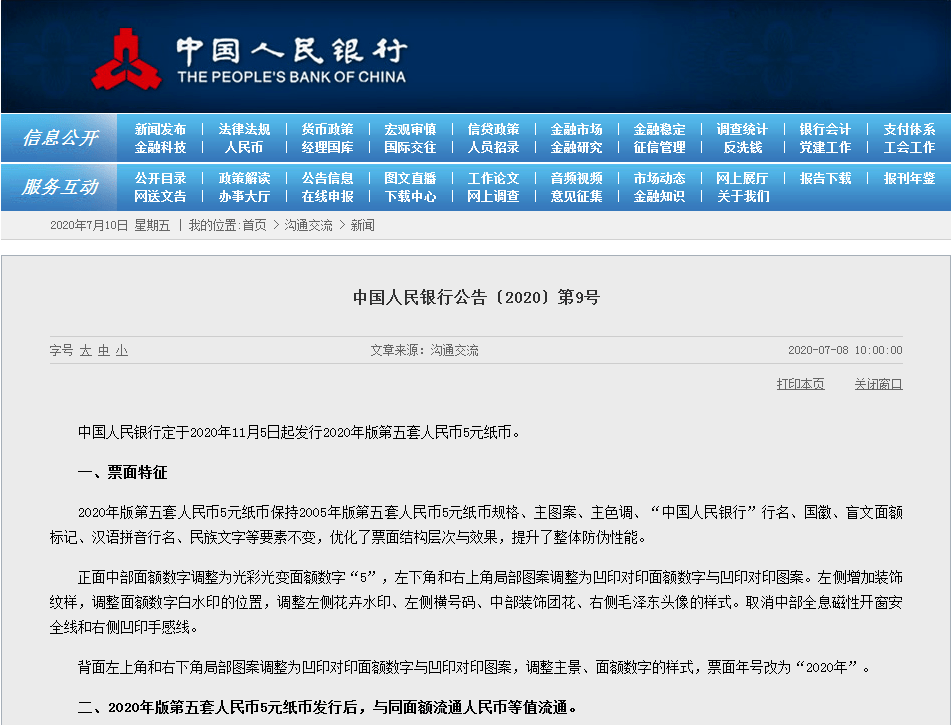Open 意见征集 page

[576, 197]
